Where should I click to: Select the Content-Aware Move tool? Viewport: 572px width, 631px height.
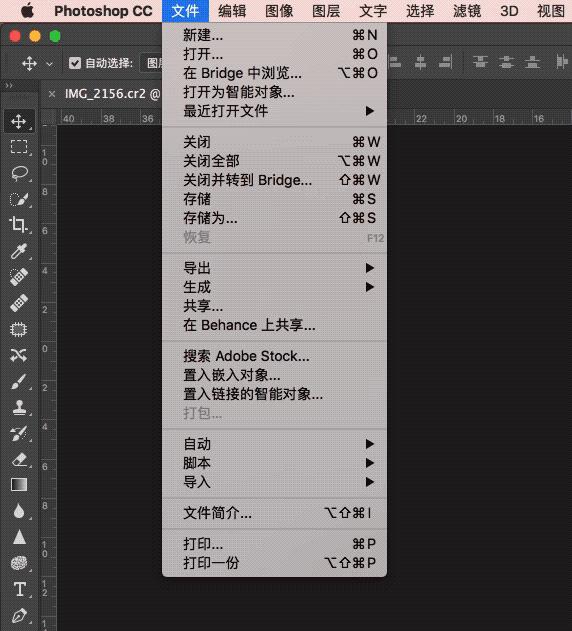19,355
